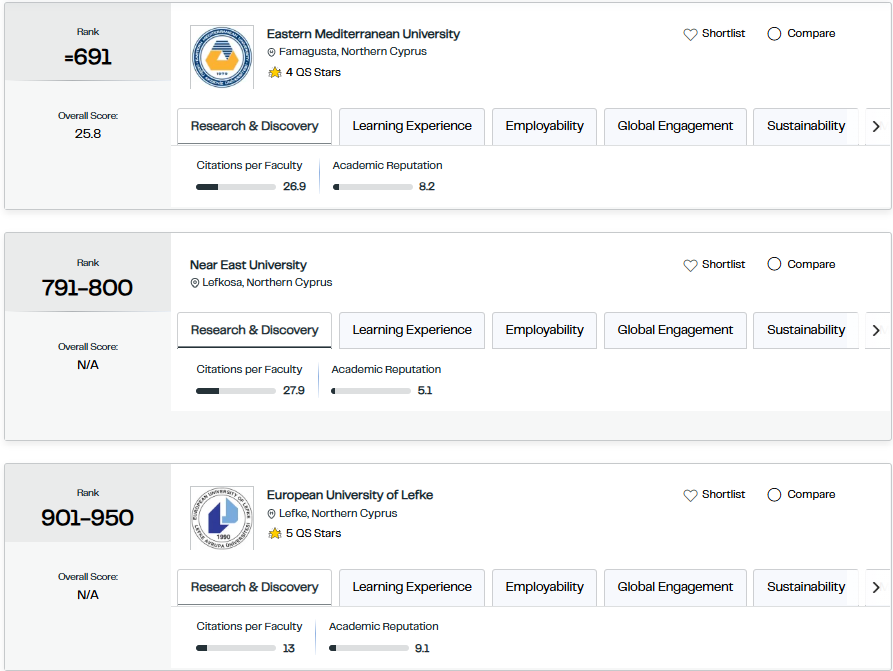Open Sustainability tab for European University of Lefke

click(806, 587)
